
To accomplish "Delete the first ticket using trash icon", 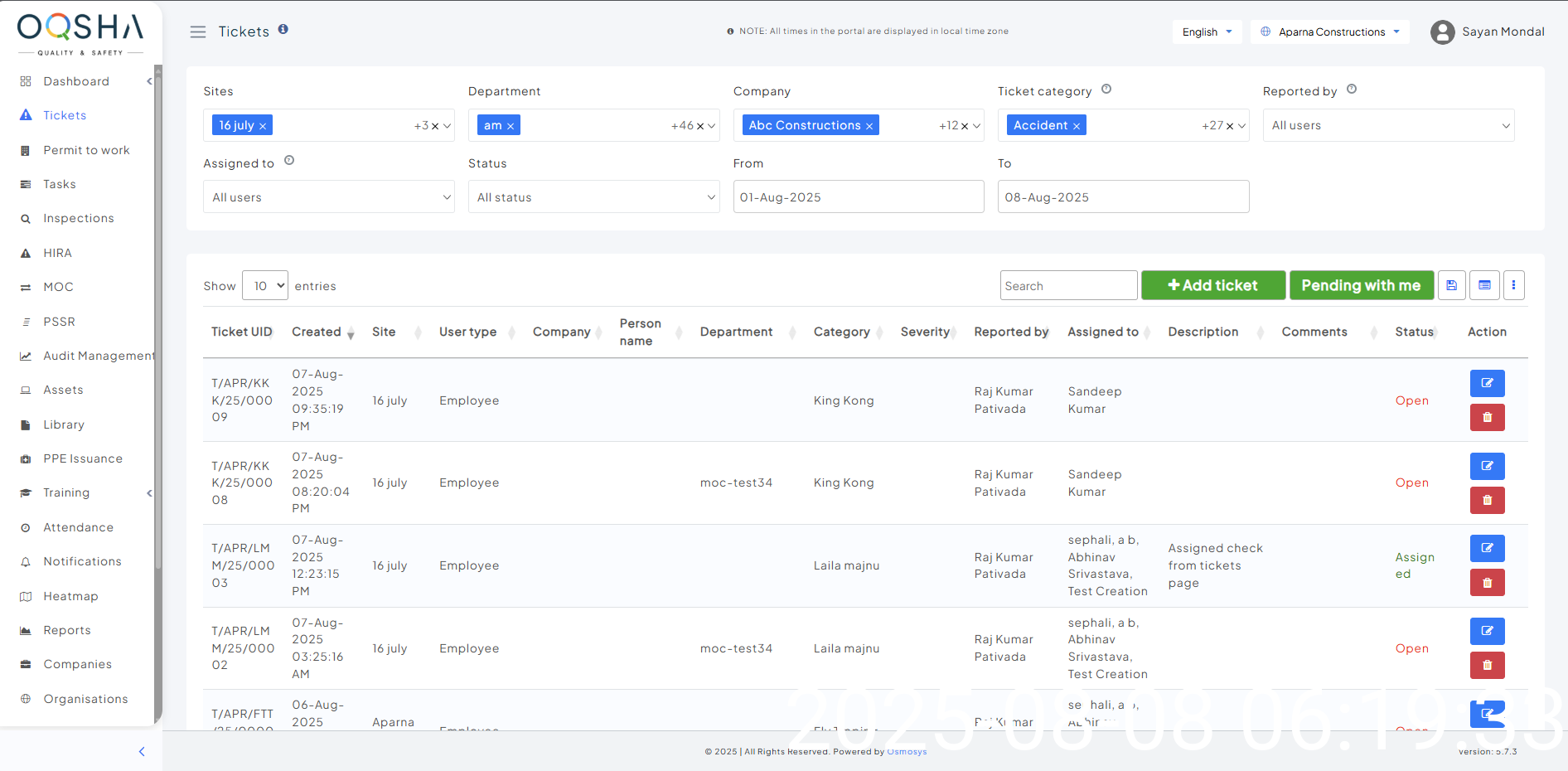I will (1487, 417).
